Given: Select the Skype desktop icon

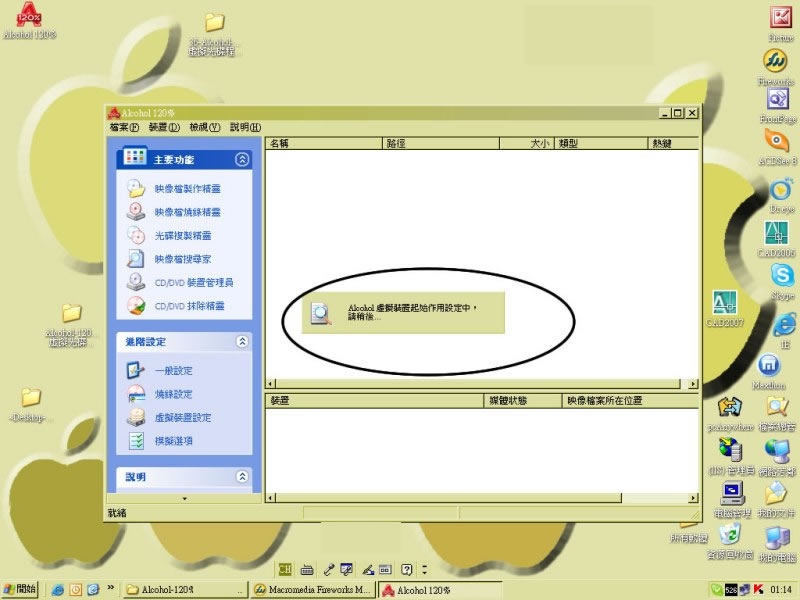Looking at the screenshot, I should (783, 282).
